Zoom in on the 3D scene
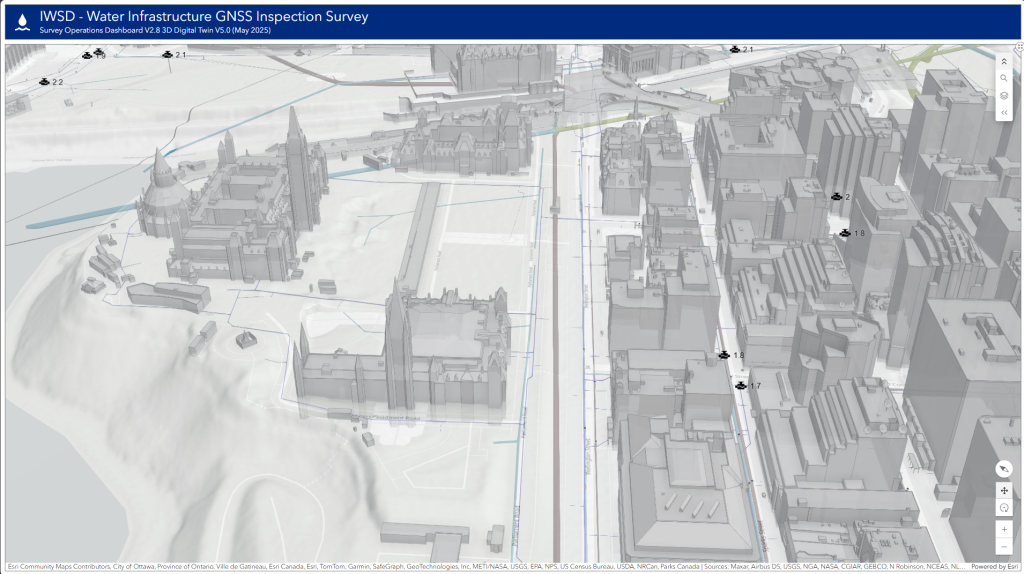 [1003, 529]
